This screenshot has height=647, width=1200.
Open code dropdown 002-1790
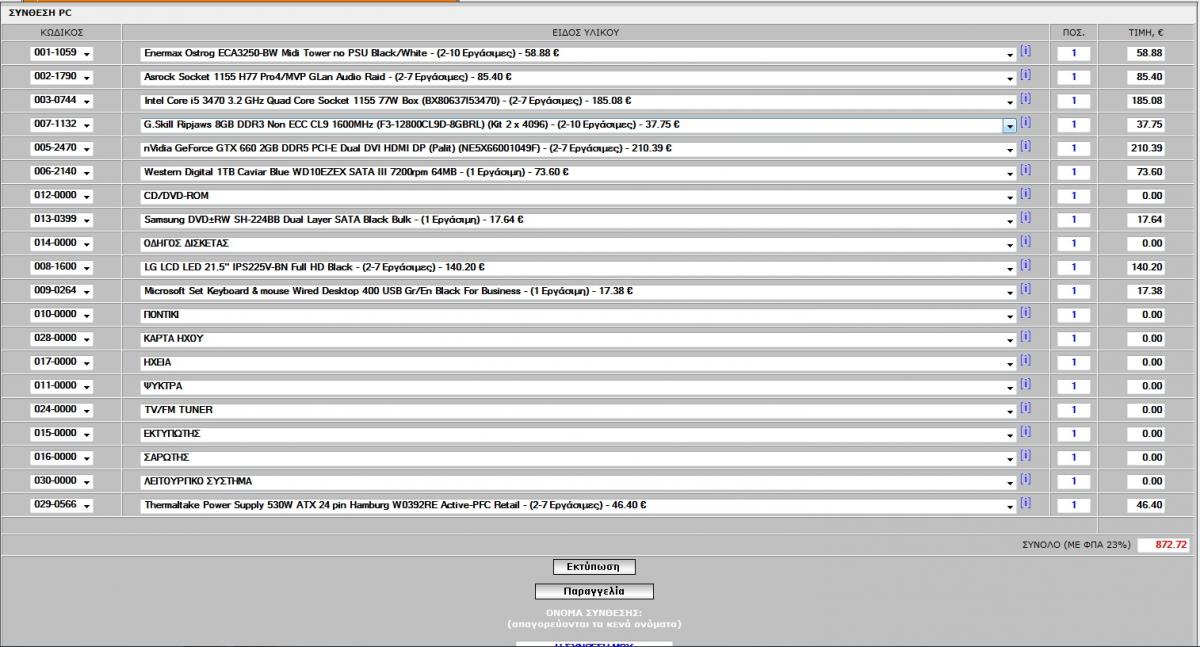pyautogui.click(x=61, y=77)
